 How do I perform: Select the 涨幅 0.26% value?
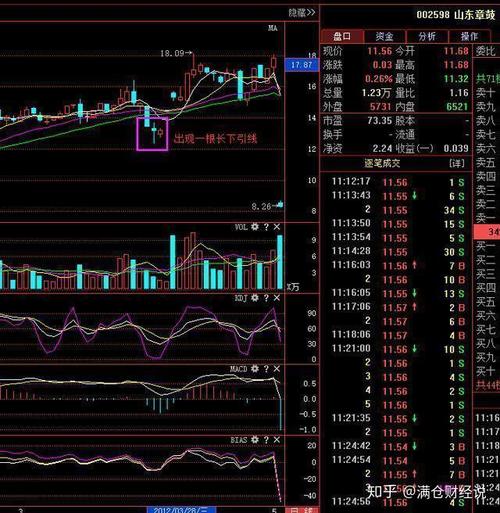pos(378,79)
